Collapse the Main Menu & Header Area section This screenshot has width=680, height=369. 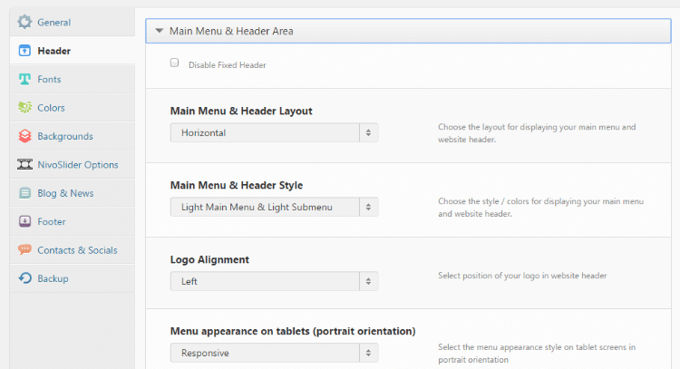coord(408,31)
